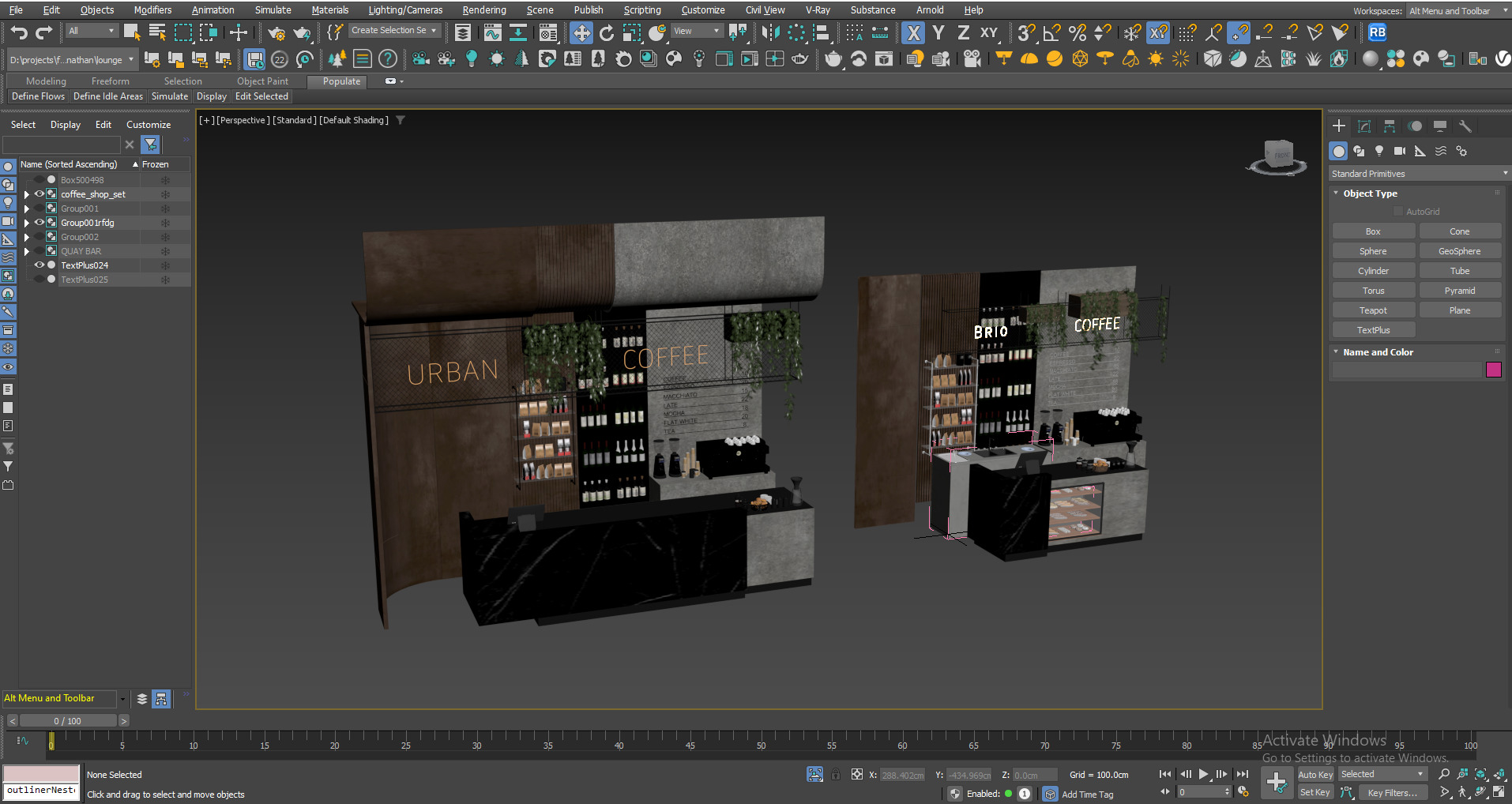Click the RB toolbar icon
Viewport: 1512px width, 804px height.
pos(1377,32)
